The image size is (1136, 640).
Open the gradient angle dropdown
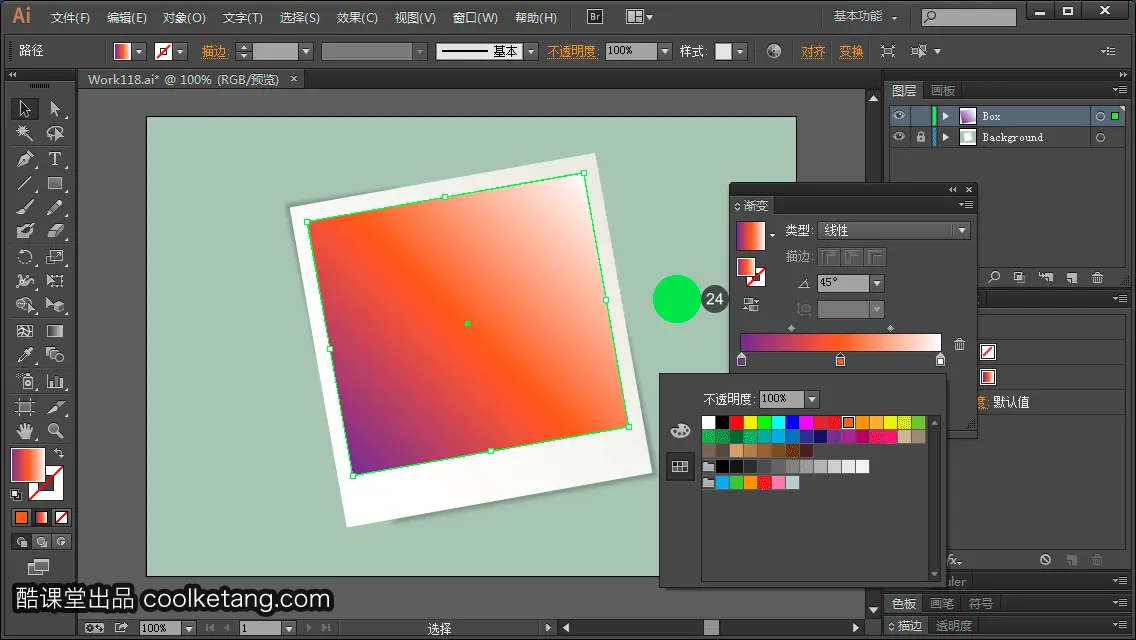click(877, 283)
